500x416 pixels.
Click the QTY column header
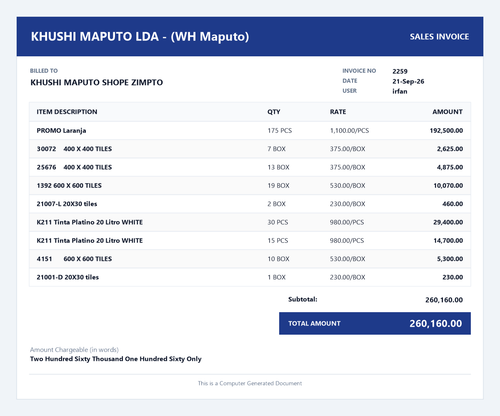point(274,112)
